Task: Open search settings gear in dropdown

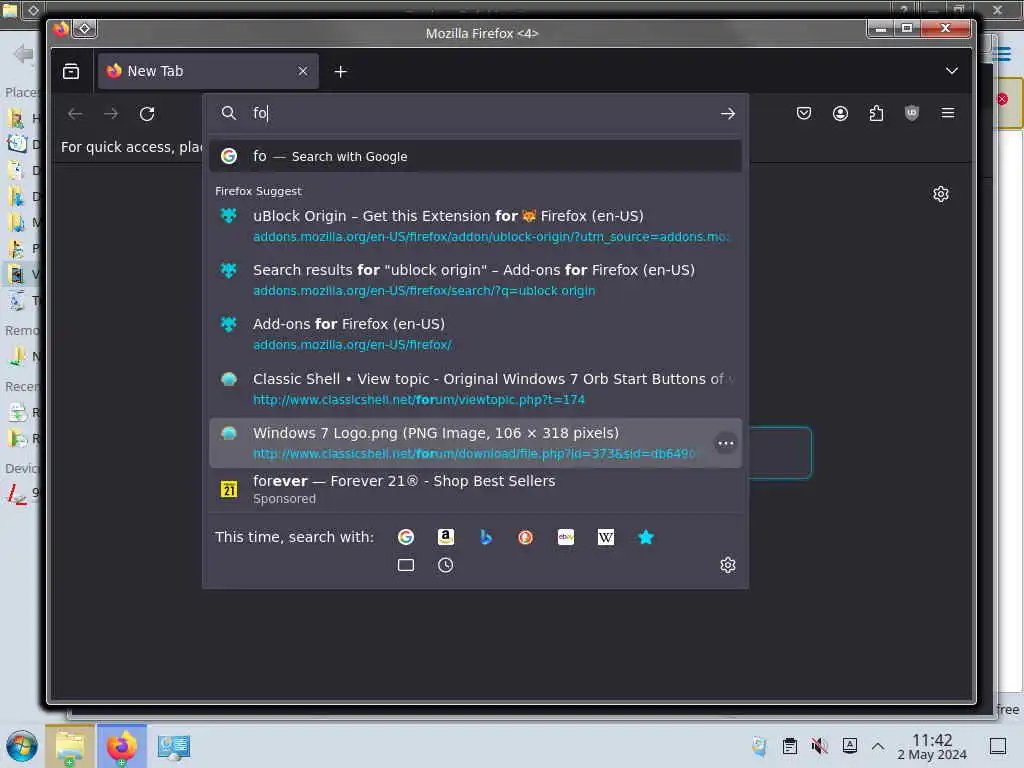Action: [728, 565]
